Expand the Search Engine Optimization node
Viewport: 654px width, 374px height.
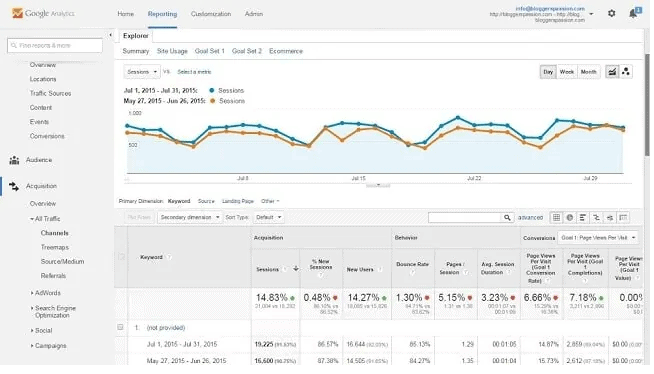click(32, 308)
